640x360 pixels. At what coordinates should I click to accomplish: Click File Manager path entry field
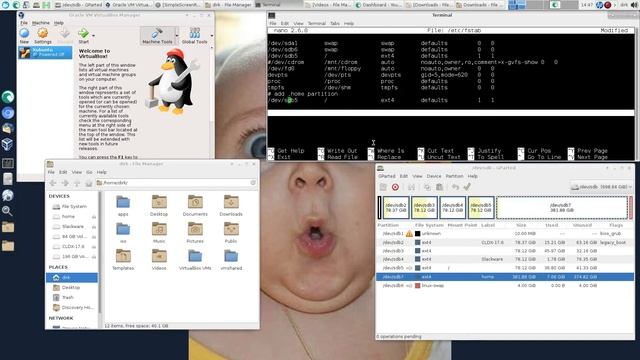click(x=176, y=183)
